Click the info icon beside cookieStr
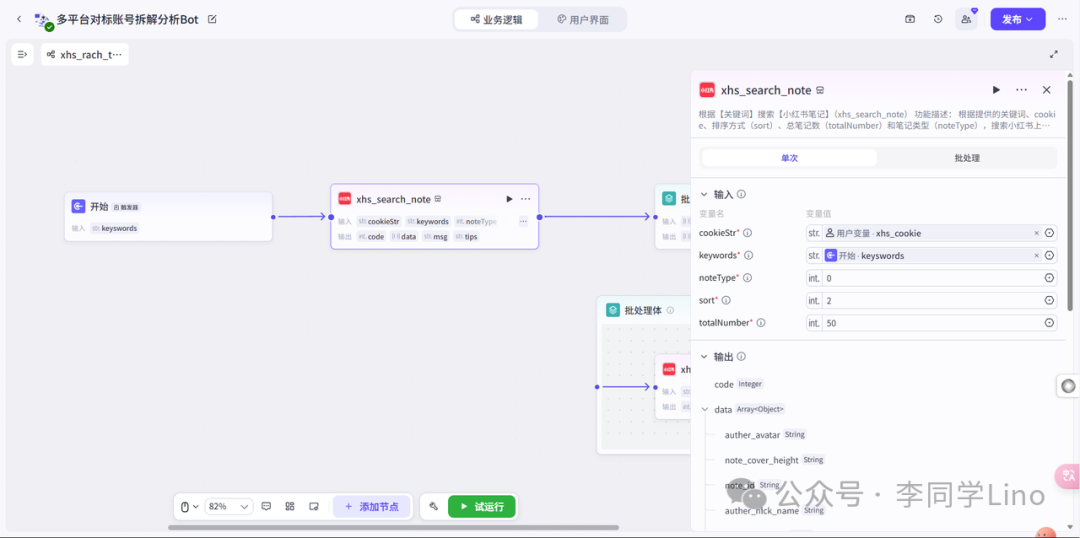The image size is (1080, 538). 747,233
